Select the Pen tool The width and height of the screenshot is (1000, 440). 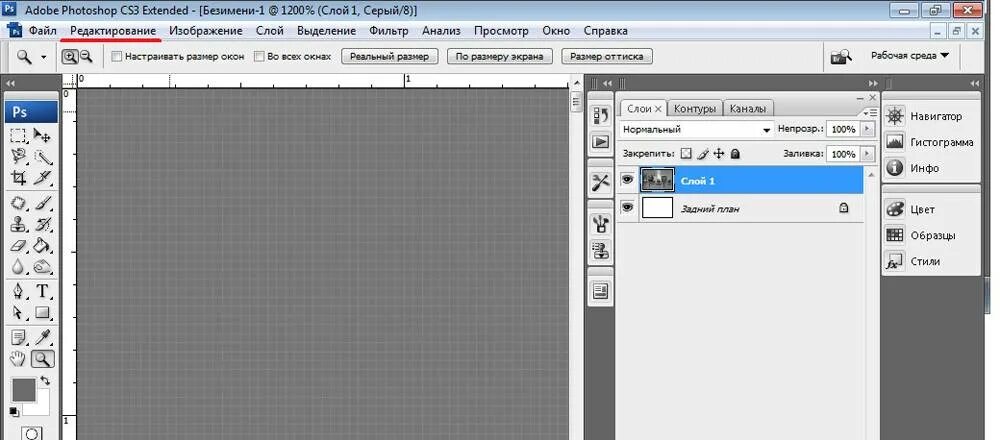pyautogui.click(x=18, y=292)
